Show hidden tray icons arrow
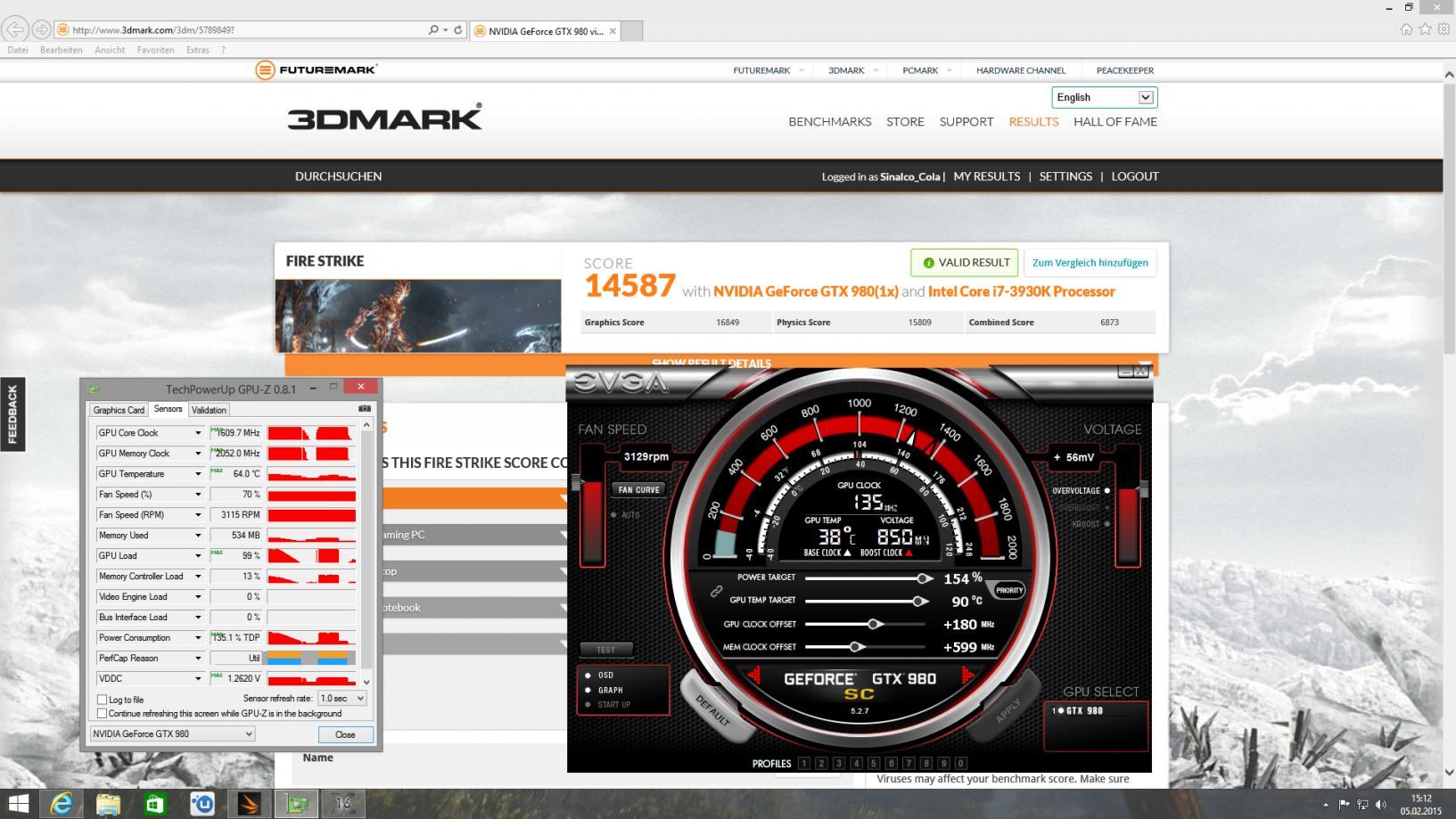The image size is (1456, 819). point(1326,805)
